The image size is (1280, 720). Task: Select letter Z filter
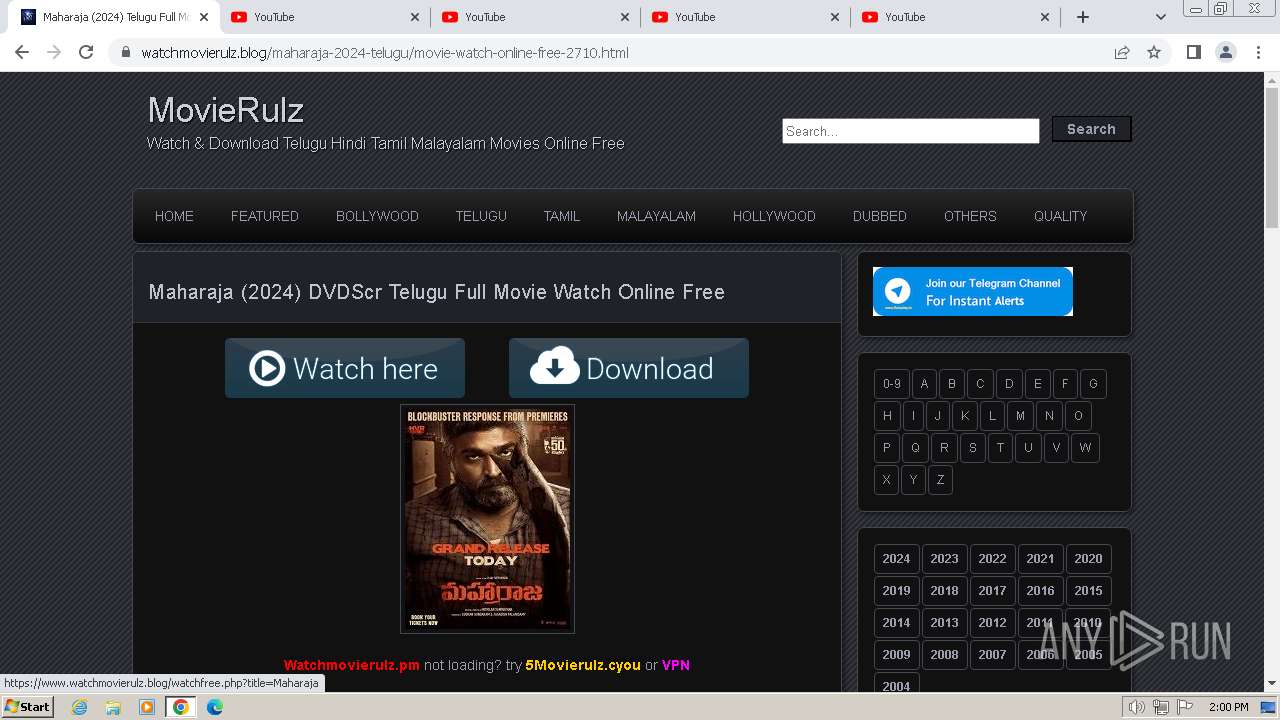[940, 480]
